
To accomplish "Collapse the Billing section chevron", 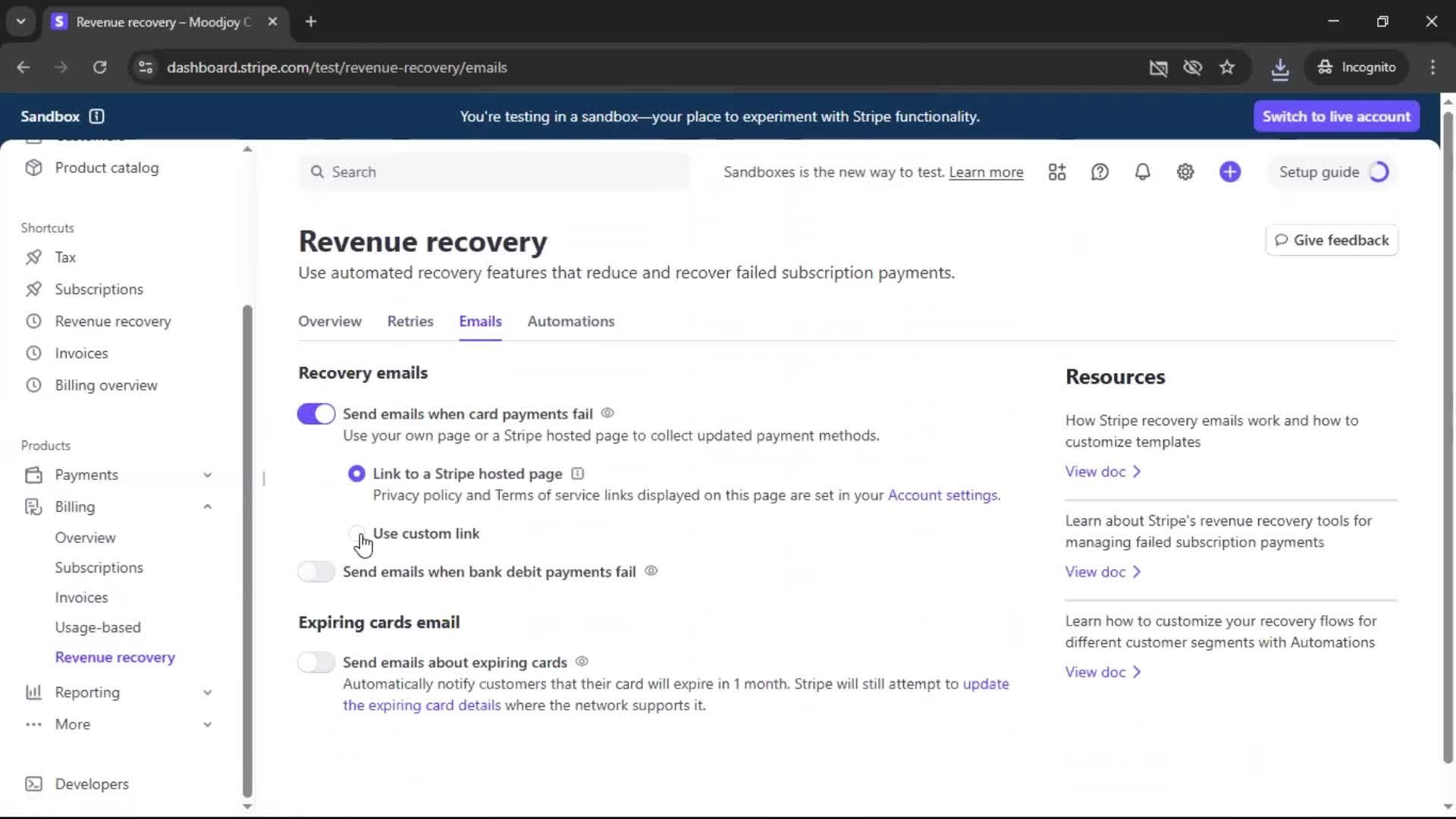I will click(207, 507).
